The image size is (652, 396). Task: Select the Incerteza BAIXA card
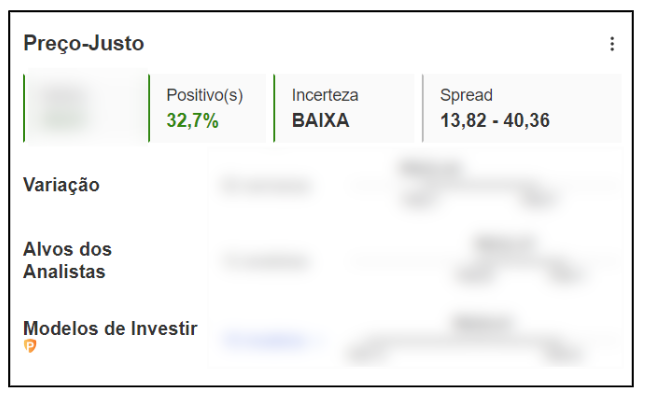click(x=344, y=108)
